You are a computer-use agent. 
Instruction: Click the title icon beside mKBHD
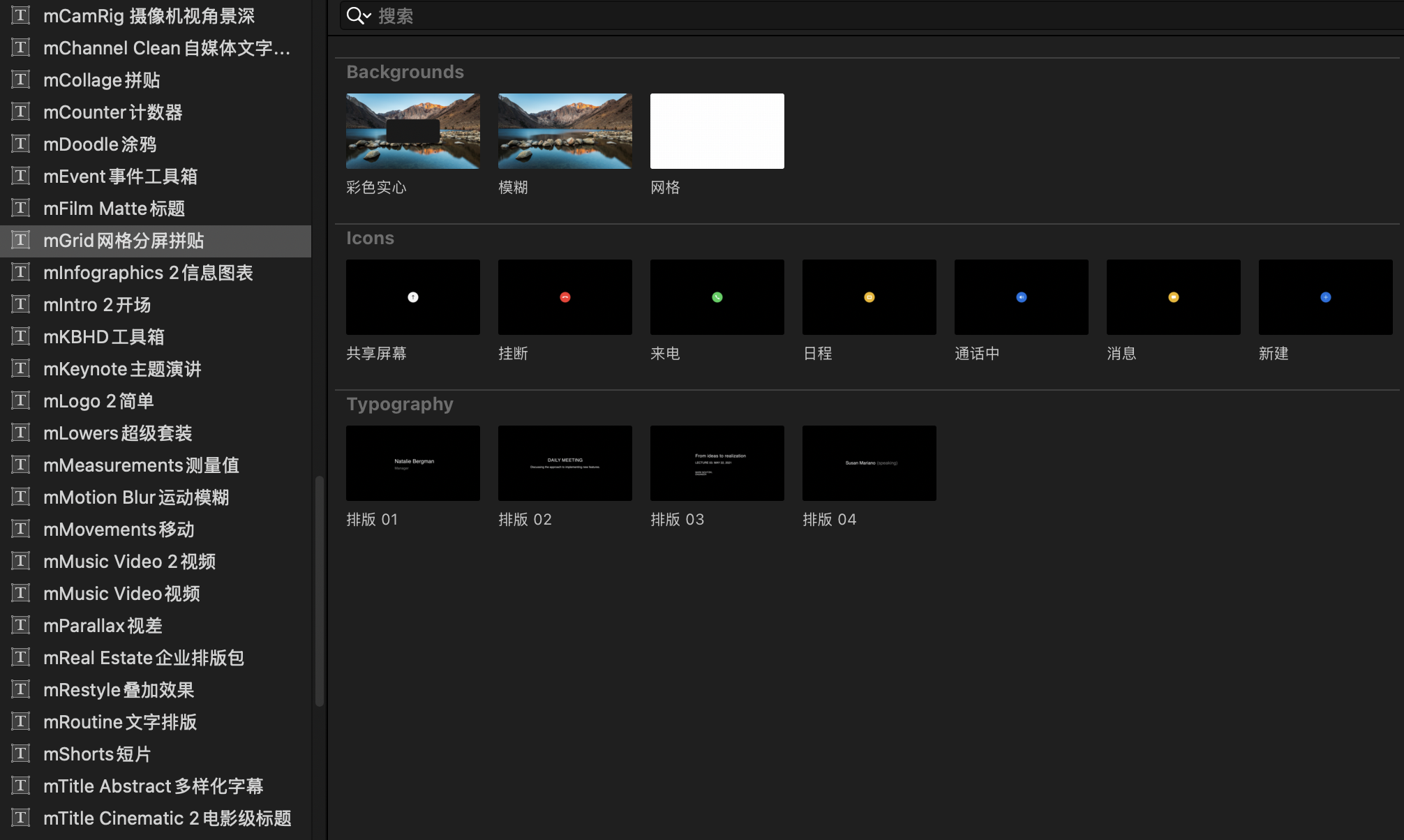[21, 336]
